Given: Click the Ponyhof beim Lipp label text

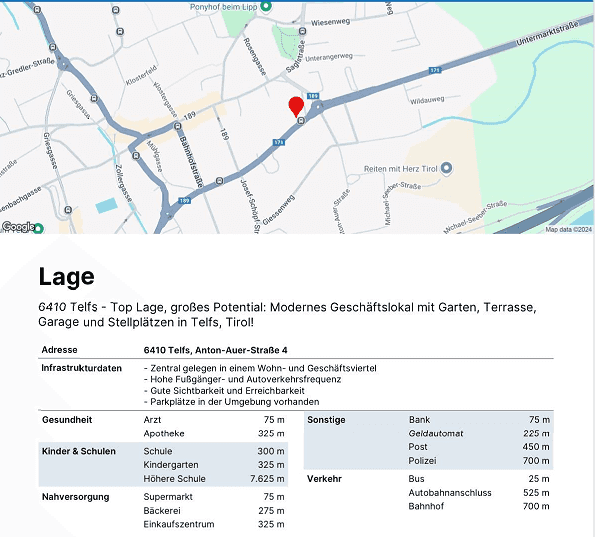Looking at the screenshot, I should (x=223, y=7).
